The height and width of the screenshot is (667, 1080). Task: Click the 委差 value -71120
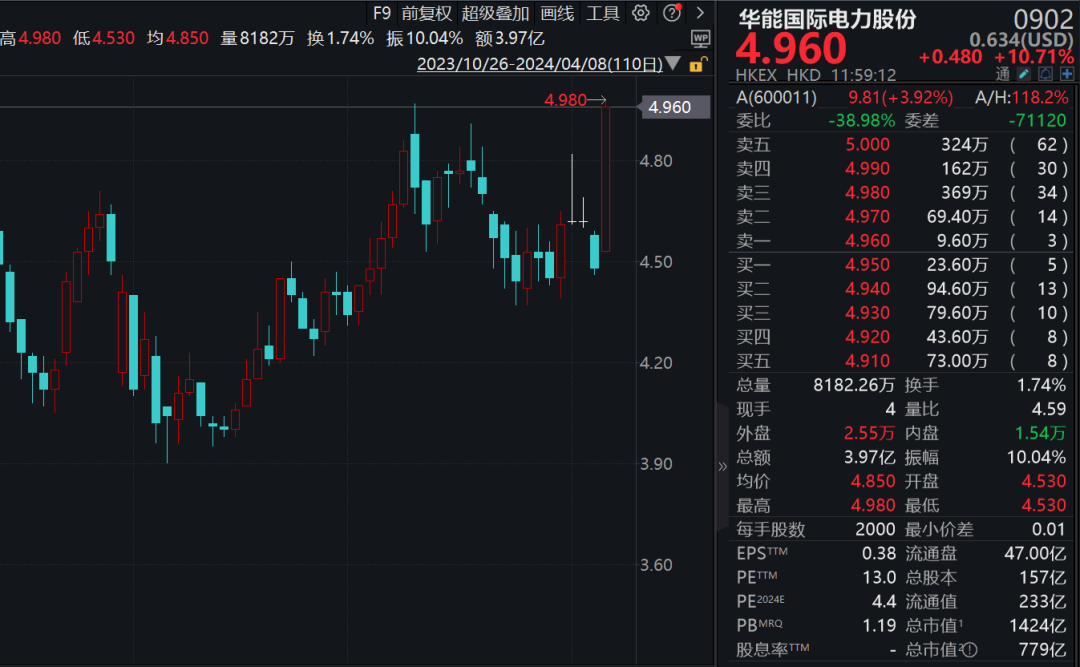(1037, 121)
